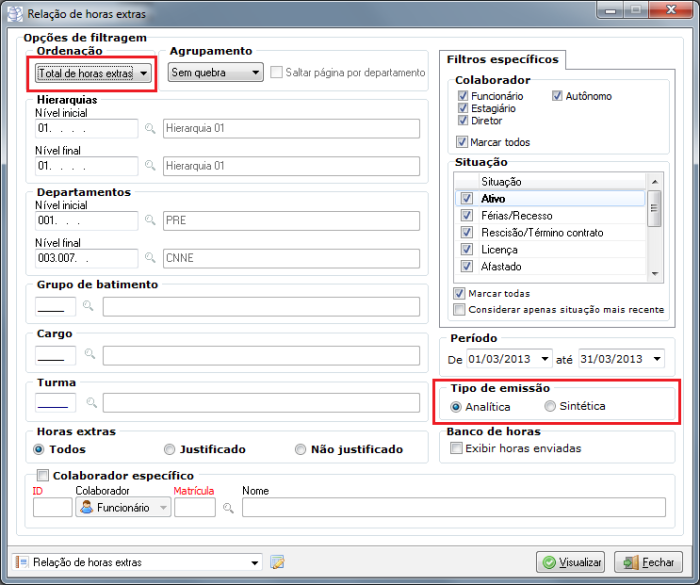Screen dimensions: 700x585
Task: Select the Filtros específicos tab
Action: 503,60
